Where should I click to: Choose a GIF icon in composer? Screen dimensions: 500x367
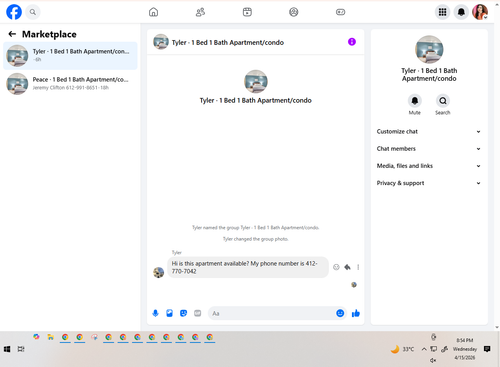(197, 313)
